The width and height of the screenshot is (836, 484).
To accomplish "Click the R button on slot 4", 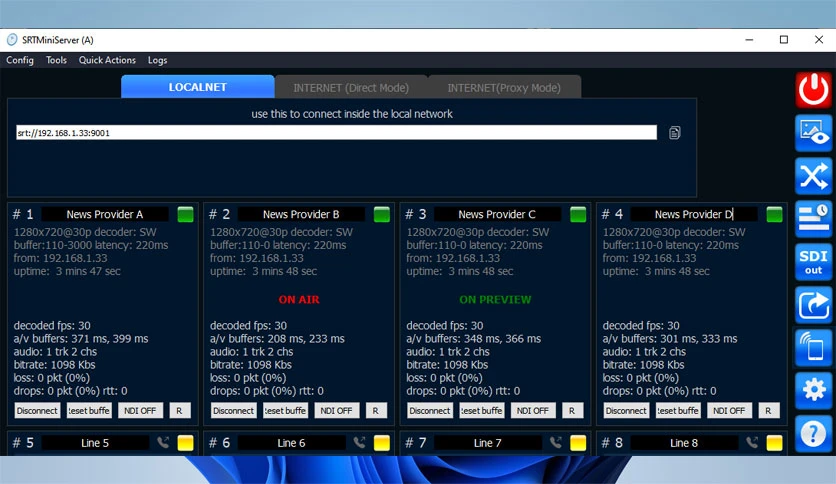I will click(x=768, y=410).
